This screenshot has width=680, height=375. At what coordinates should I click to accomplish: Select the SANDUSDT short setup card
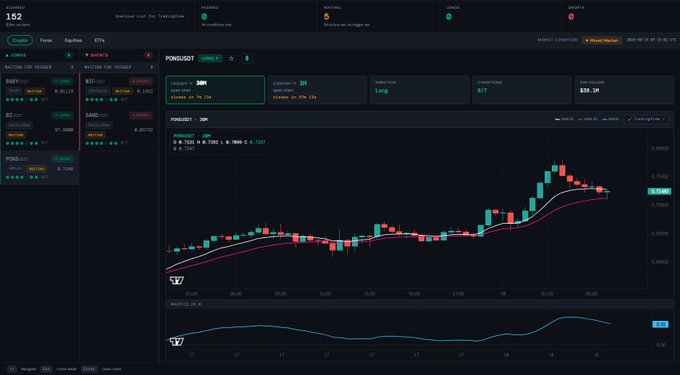click(119, 129)
